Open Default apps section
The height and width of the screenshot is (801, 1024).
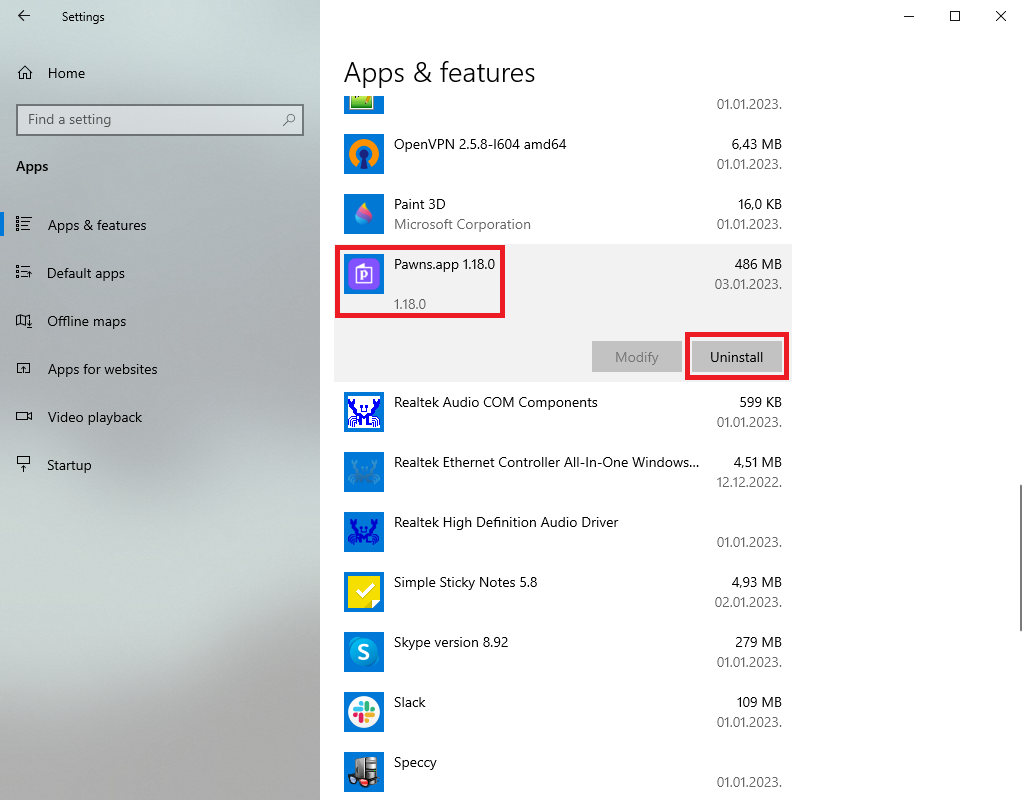[x=86, y=273]
